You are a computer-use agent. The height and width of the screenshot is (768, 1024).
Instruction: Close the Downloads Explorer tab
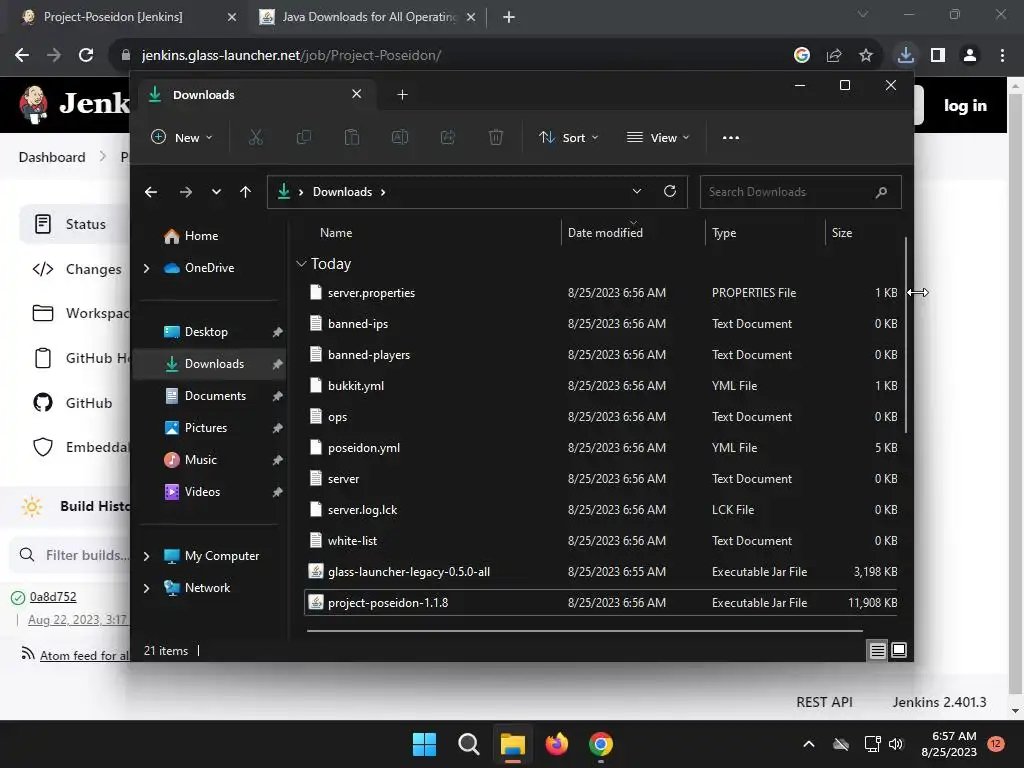(x=357, y=94)
